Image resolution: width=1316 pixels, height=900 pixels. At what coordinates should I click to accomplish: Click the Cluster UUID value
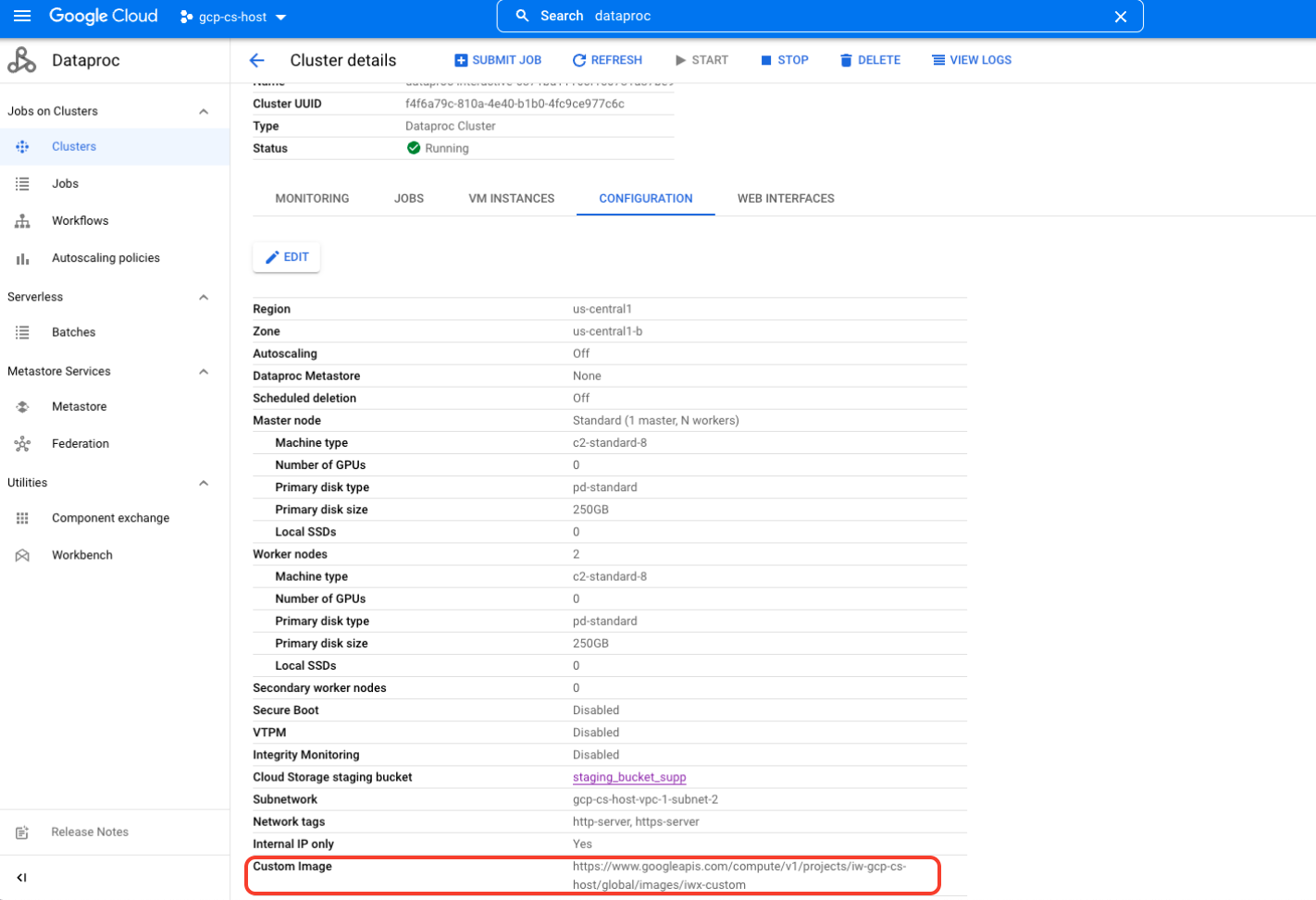point(515,104)
